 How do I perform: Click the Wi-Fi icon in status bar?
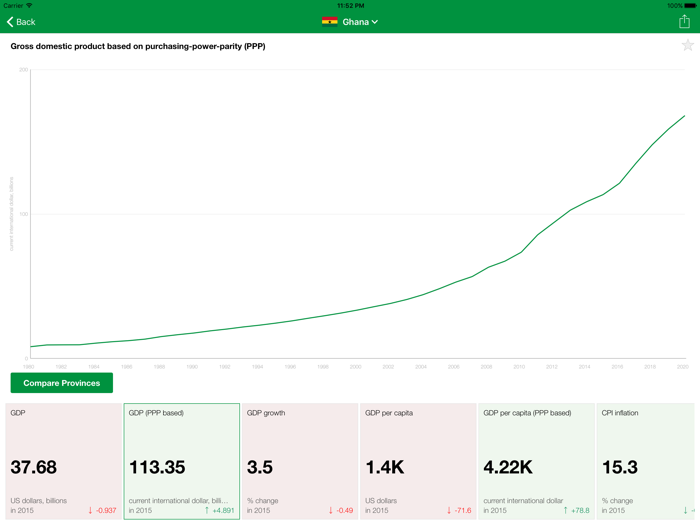point(29,5)
